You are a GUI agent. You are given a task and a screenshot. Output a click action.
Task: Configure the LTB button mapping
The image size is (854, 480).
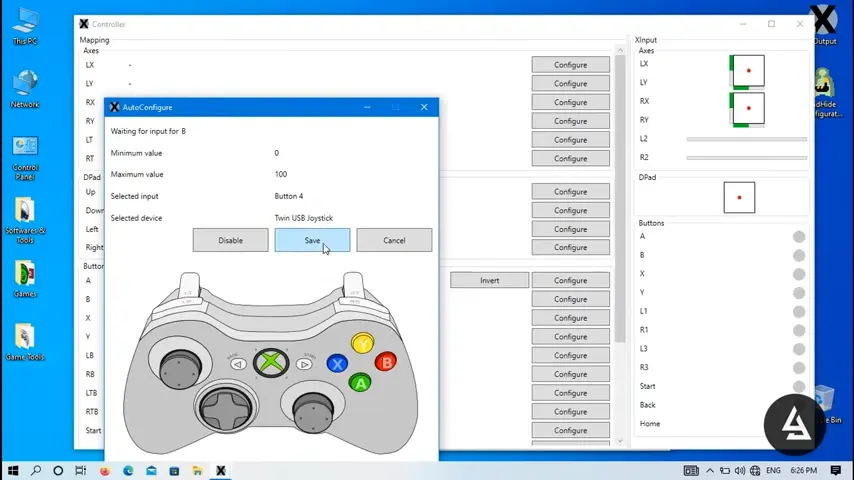coord(570,393)
